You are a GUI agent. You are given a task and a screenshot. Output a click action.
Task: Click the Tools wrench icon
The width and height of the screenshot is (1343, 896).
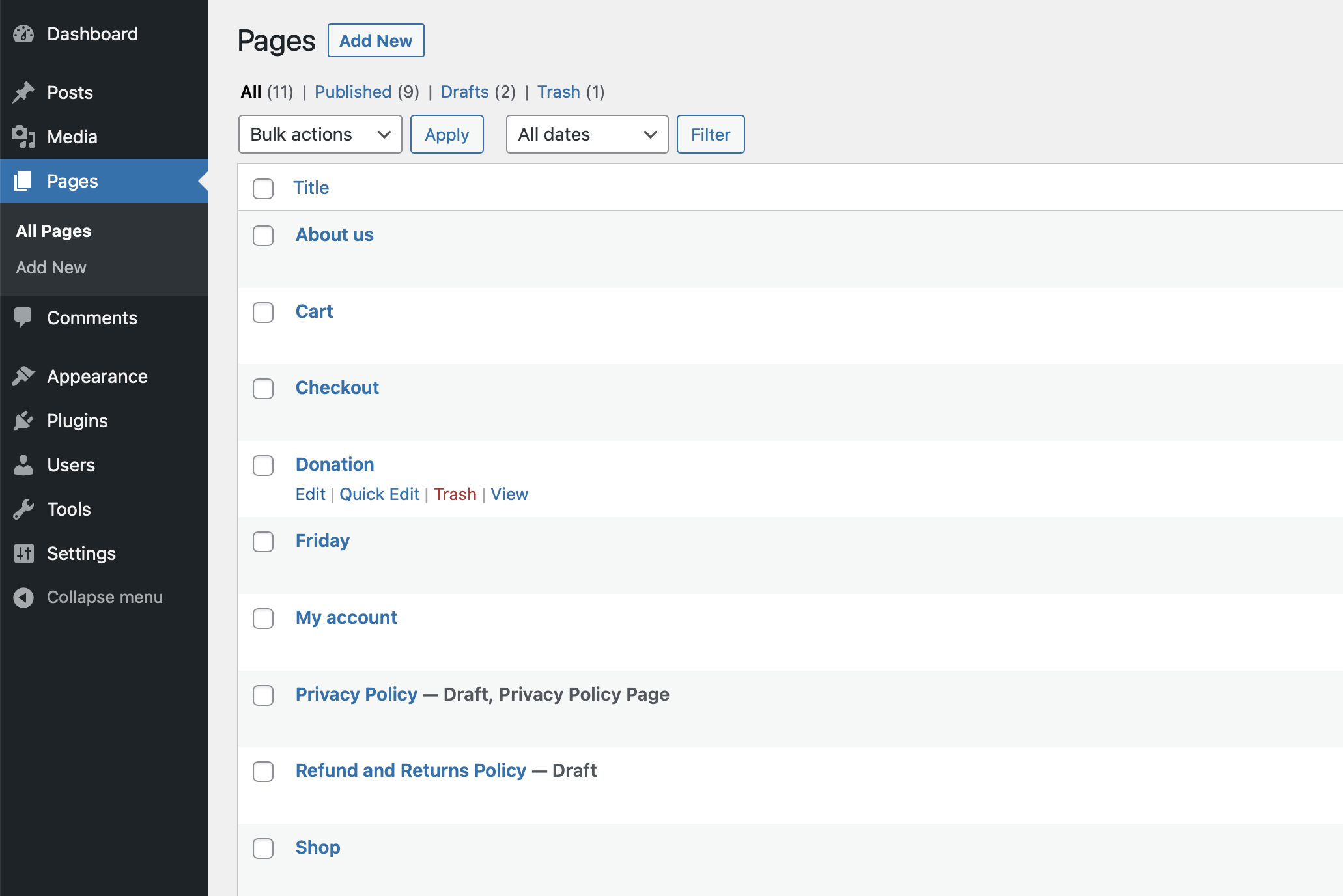pyautogui.click(x=23, y=509)
